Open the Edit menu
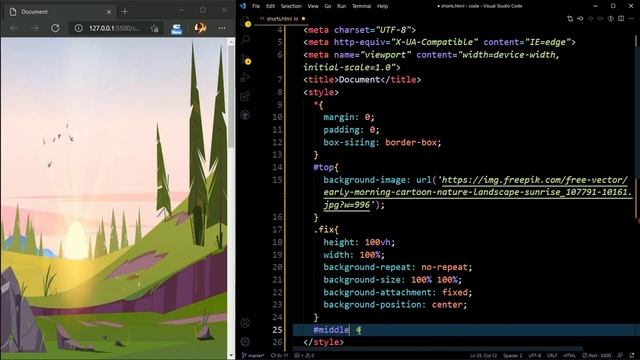The height and width of the screenshot is (360, 640). (270, 6)
